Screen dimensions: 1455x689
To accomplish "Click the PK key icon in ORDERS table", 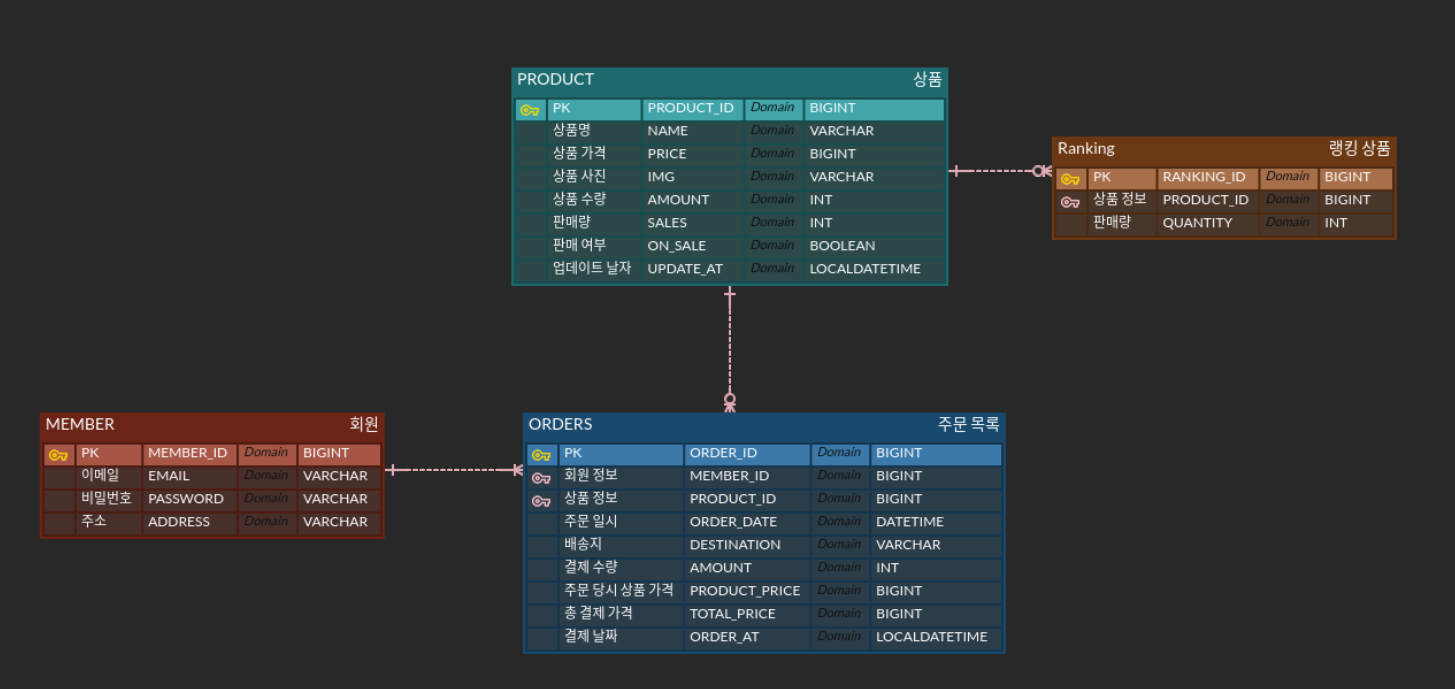I will pyautogui.click(x=540, y=453).
